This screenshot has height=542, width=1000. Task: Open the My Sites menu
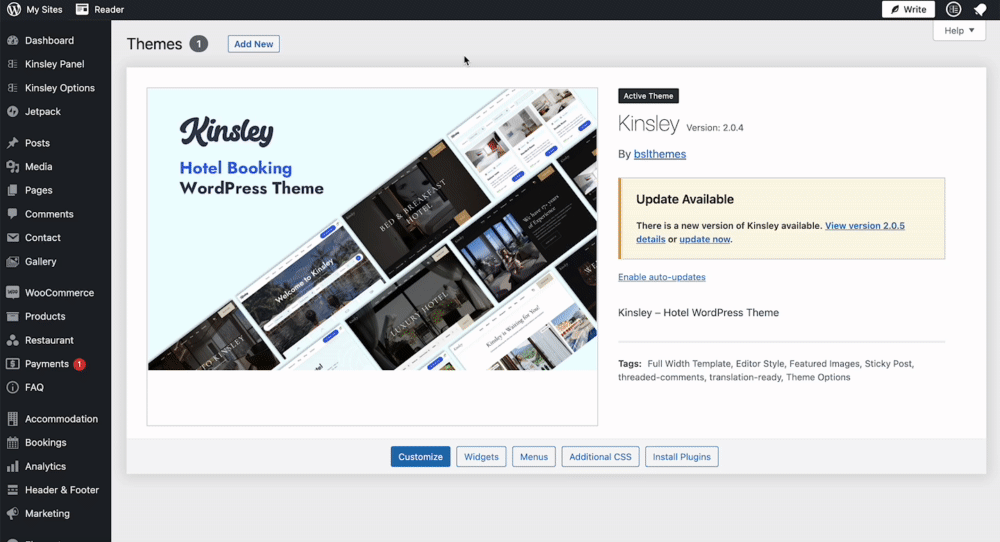coord(35,10)
